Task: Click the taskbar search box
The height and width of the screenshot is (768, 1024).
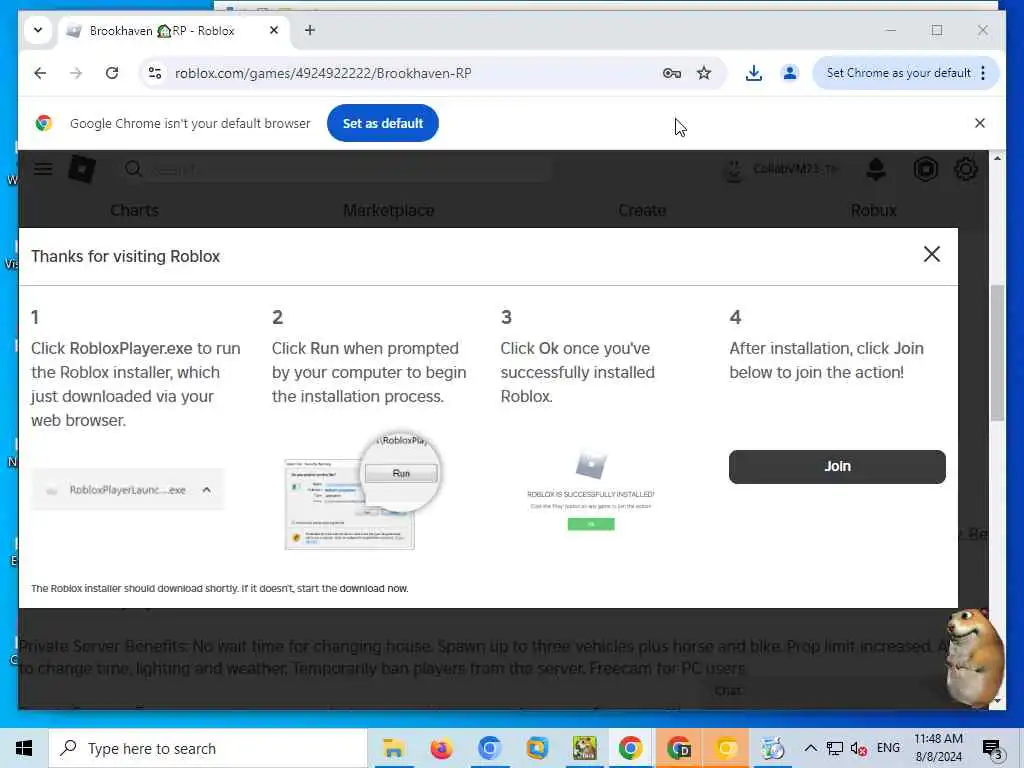Action: click(x=208, y=748)
